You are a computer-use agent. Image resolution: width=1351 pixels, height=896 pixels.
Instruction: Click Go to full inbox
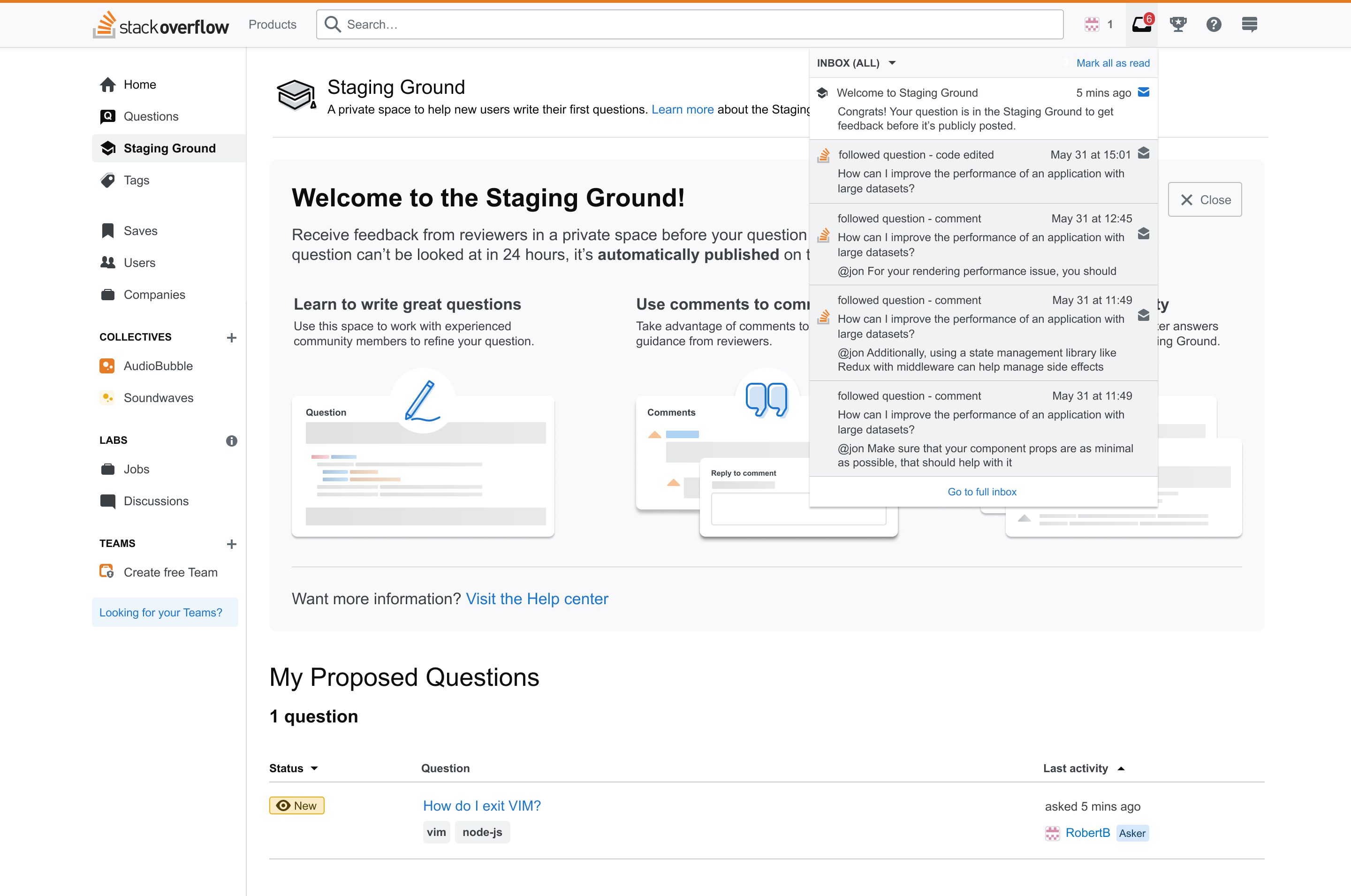pyautogui.click(x=981, y=492)
